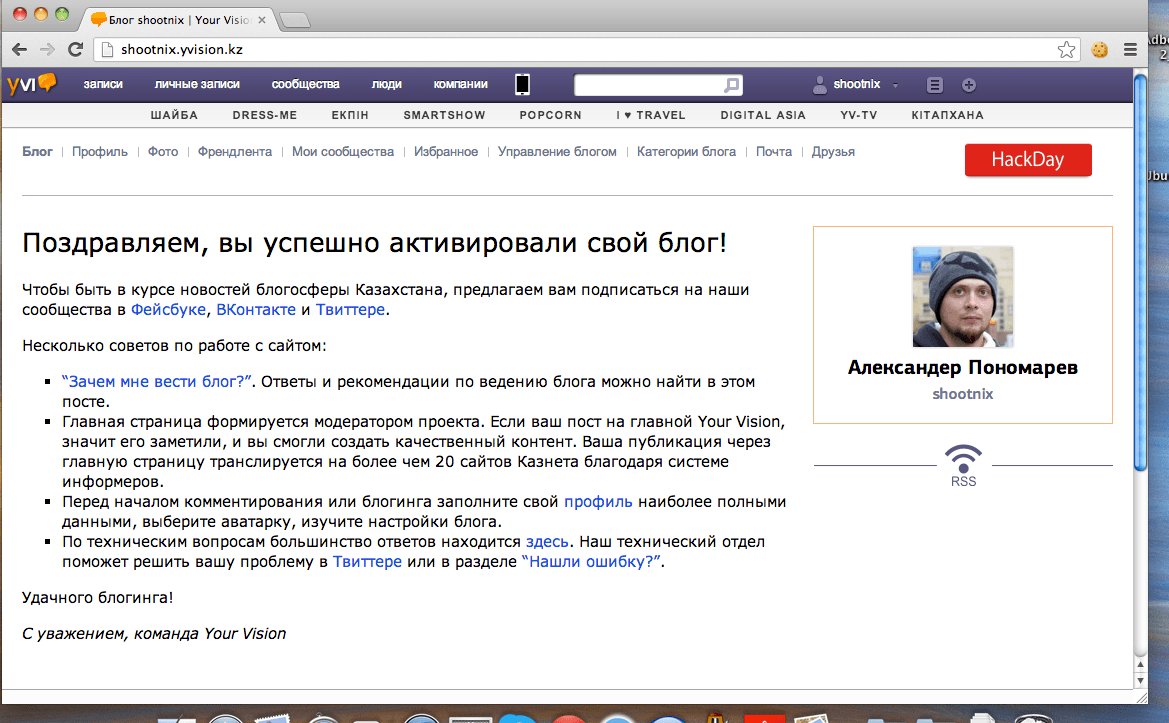Follow the Твиттере link in first paragraph
The height and width of the screenshot is (723, 1169).
pyautogui.click(x=350, y=309)
